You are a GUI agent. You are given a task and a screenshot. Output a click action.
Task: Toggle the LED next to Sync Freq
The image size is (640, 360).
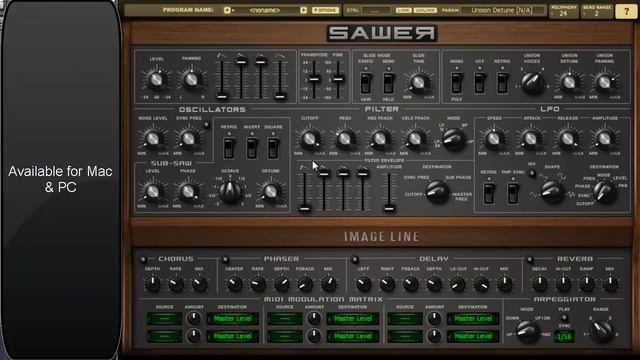pyautogui.click(x=207, y=125)
